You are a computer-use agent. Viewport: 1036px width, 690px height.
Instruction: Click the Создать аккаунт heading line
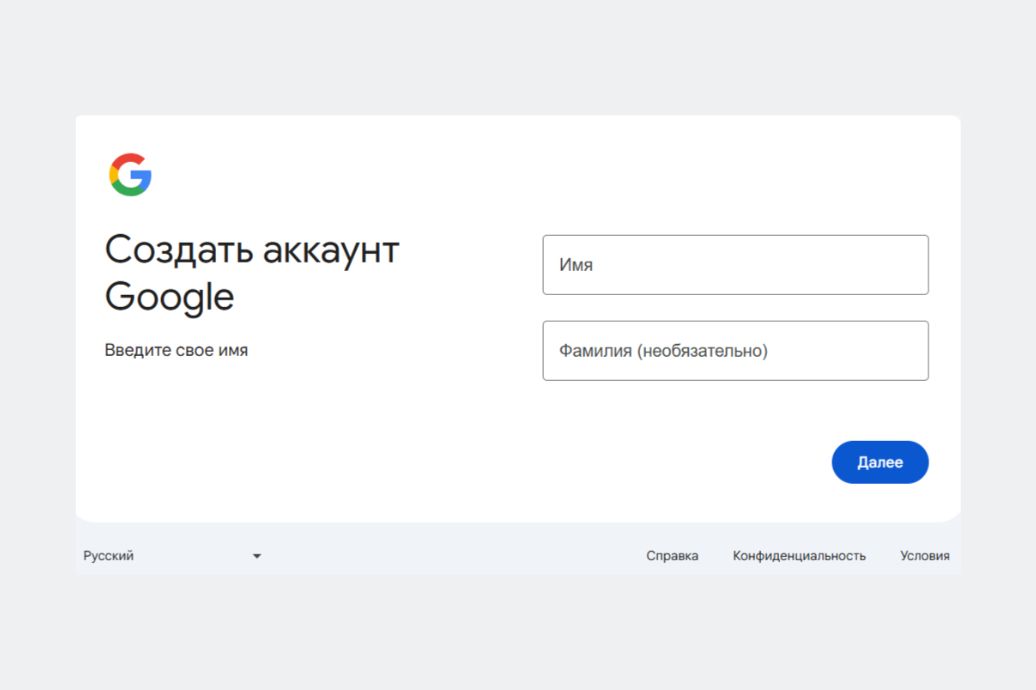(252, 250)
